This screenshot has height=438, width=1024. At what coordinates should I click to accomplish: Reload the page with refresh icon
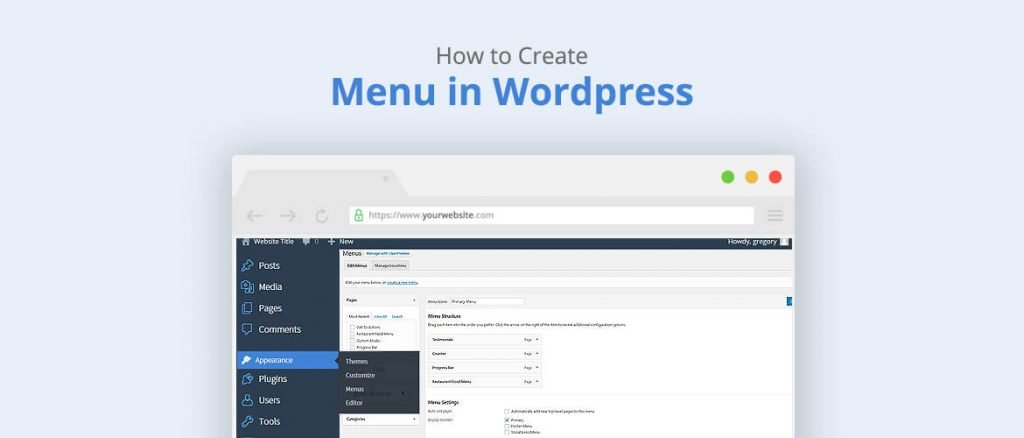322,216
